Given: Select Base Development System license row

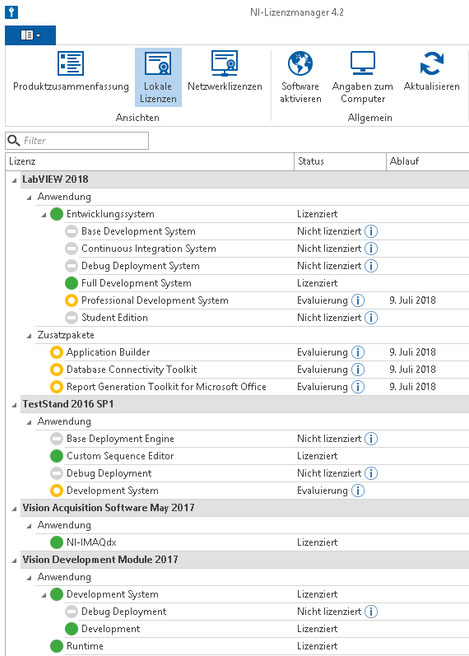Looking at the screenshot, I should pyautogui.click(x=266, y=231).
